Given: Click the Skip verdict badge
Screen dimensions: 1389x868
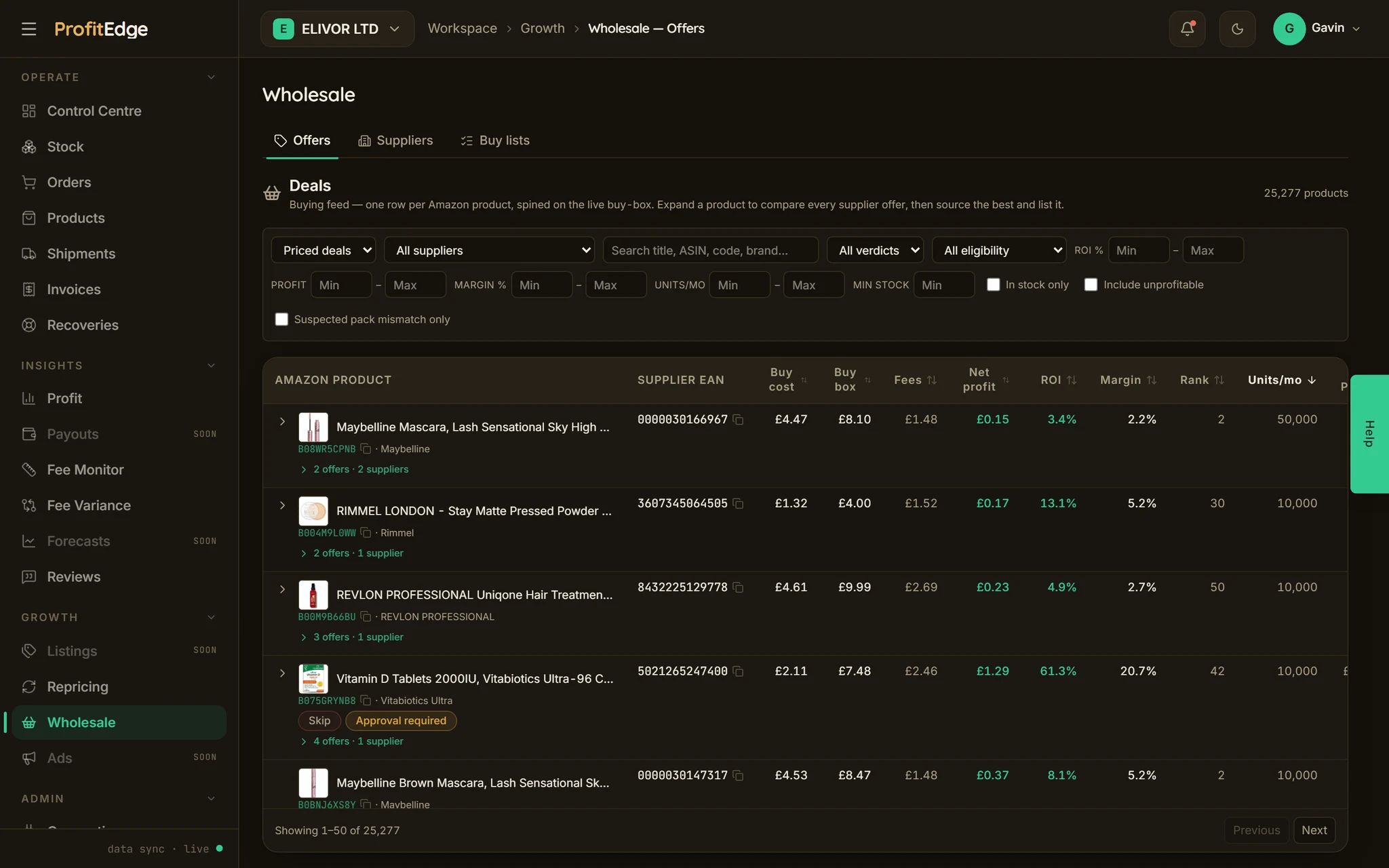Looking at the screenshot, I should pyautogui.click(x=319, y=721).
